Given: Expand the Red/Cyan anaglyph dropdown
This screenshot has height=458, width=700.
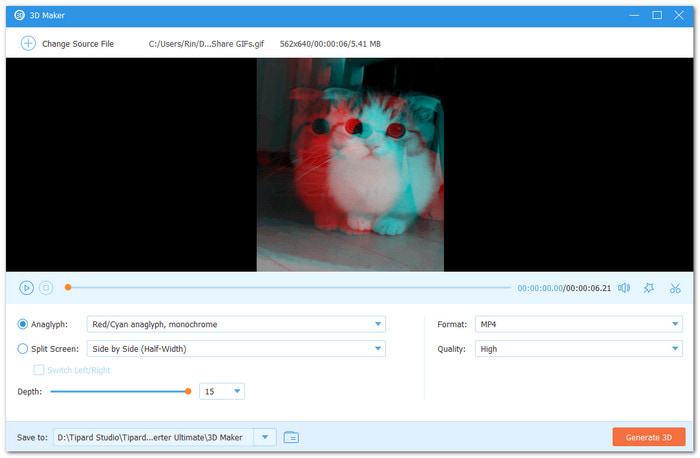Looking at the screenshot, I should pos(236,324).
